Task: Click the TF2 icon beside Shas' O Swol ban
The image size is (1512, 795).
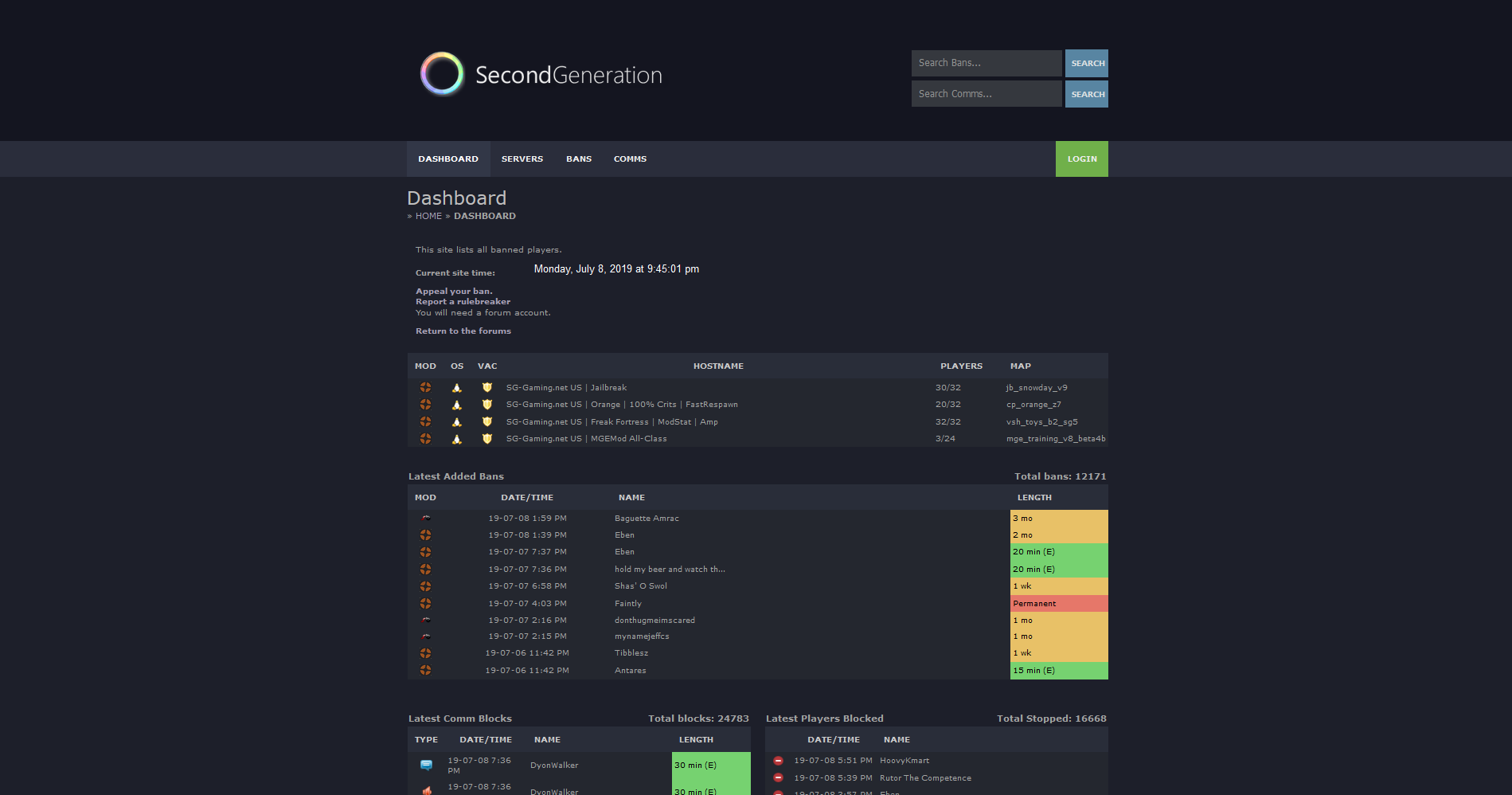Action: point(425,586)
